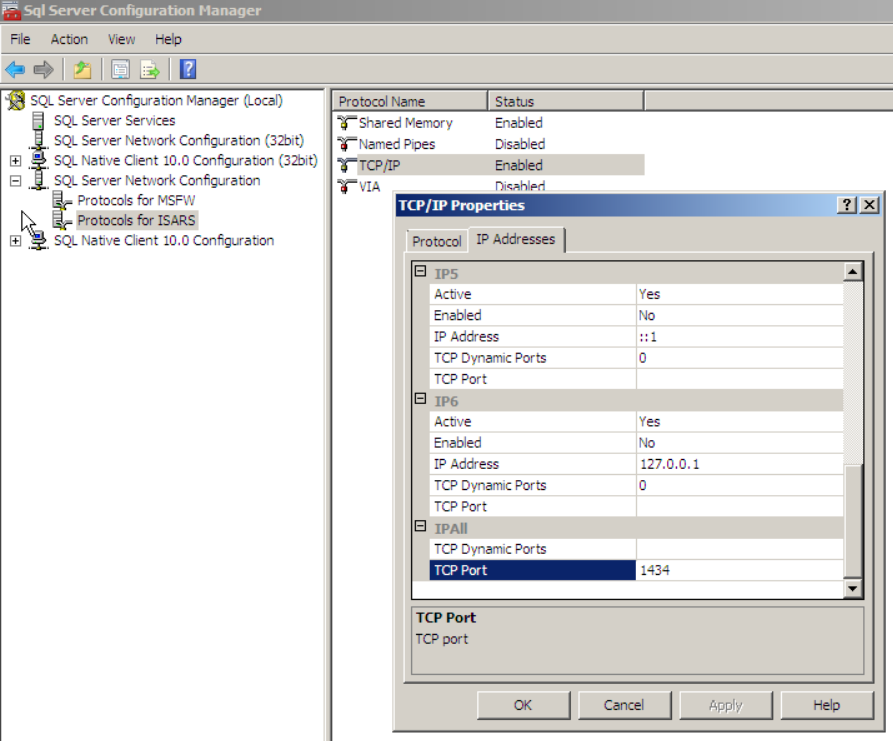Click the Protocols for ISARS icon
This screenshot has height=741, width=893.
point(62,220)
